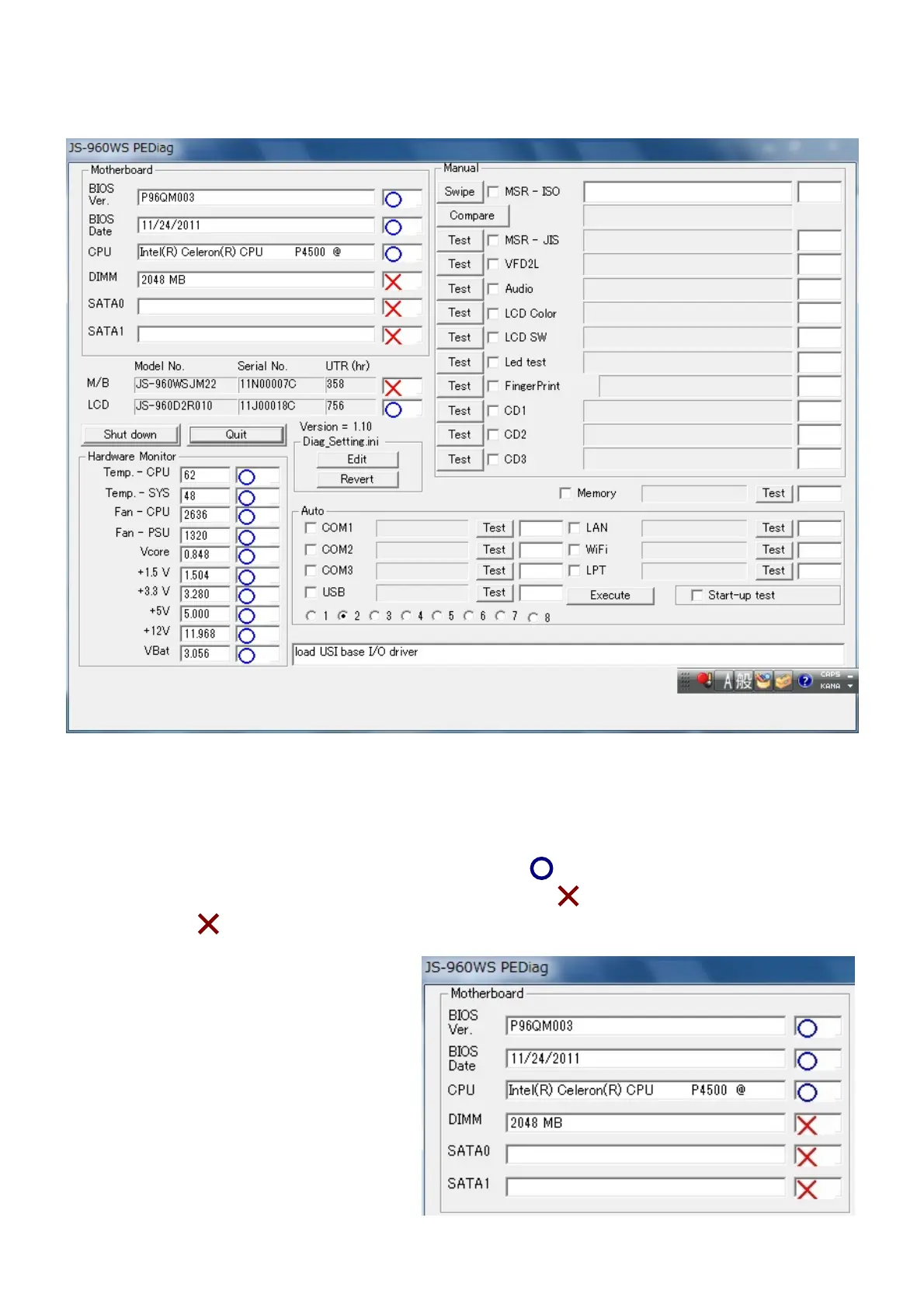Image resolution: width=924 pixels, height=1308 pixels.
Task: Click the Temp. - CPU value field showing 62
Action: [205, 475]
